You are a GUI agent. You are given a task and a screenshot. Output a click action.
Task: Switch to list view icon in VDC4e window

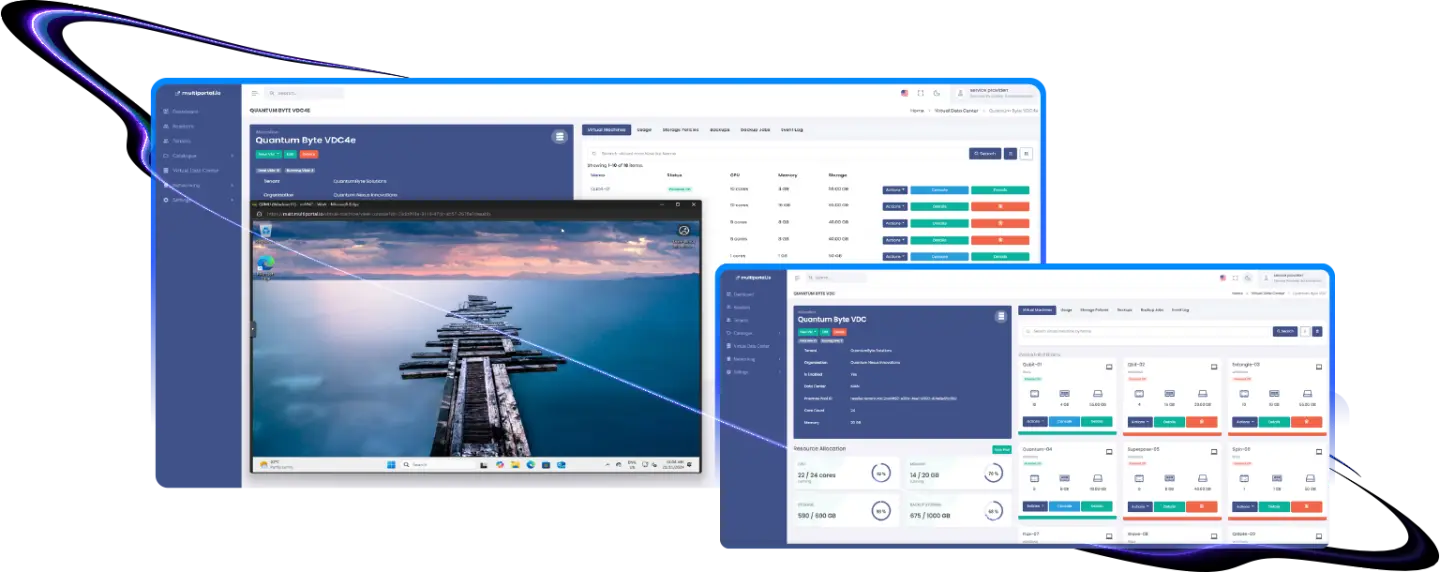tap(1010, 154)
